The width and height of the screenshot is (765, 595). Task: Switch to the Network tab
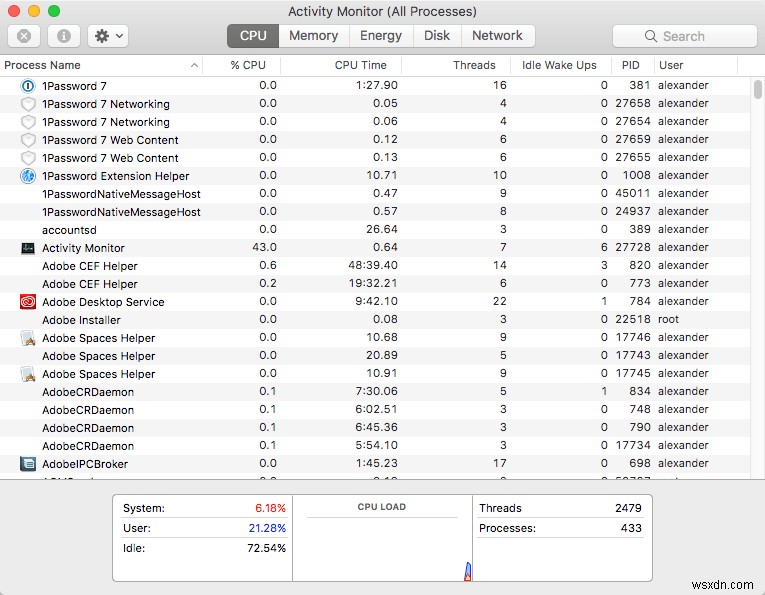click(497, 36)
